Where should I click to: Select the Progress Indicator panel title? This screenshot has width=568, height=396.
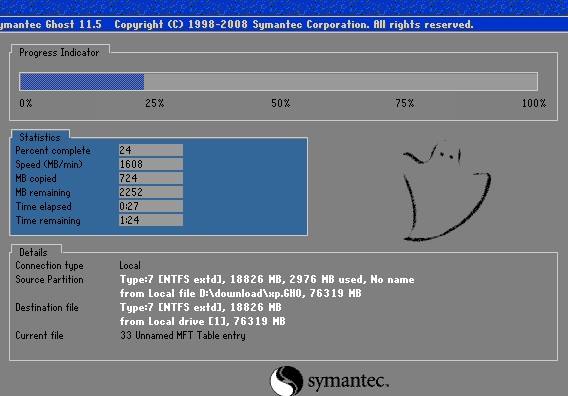point(59,53)
